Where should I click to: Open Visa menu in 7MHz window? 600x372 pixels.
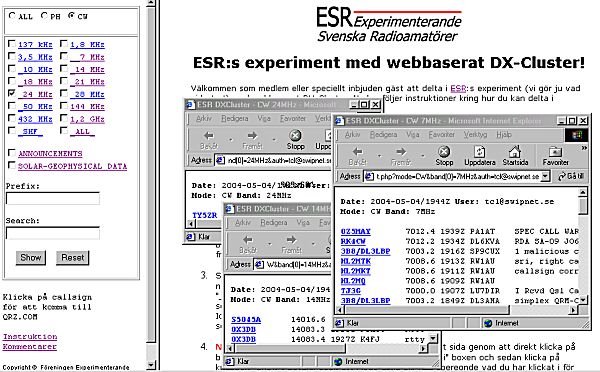coord(412,134)
